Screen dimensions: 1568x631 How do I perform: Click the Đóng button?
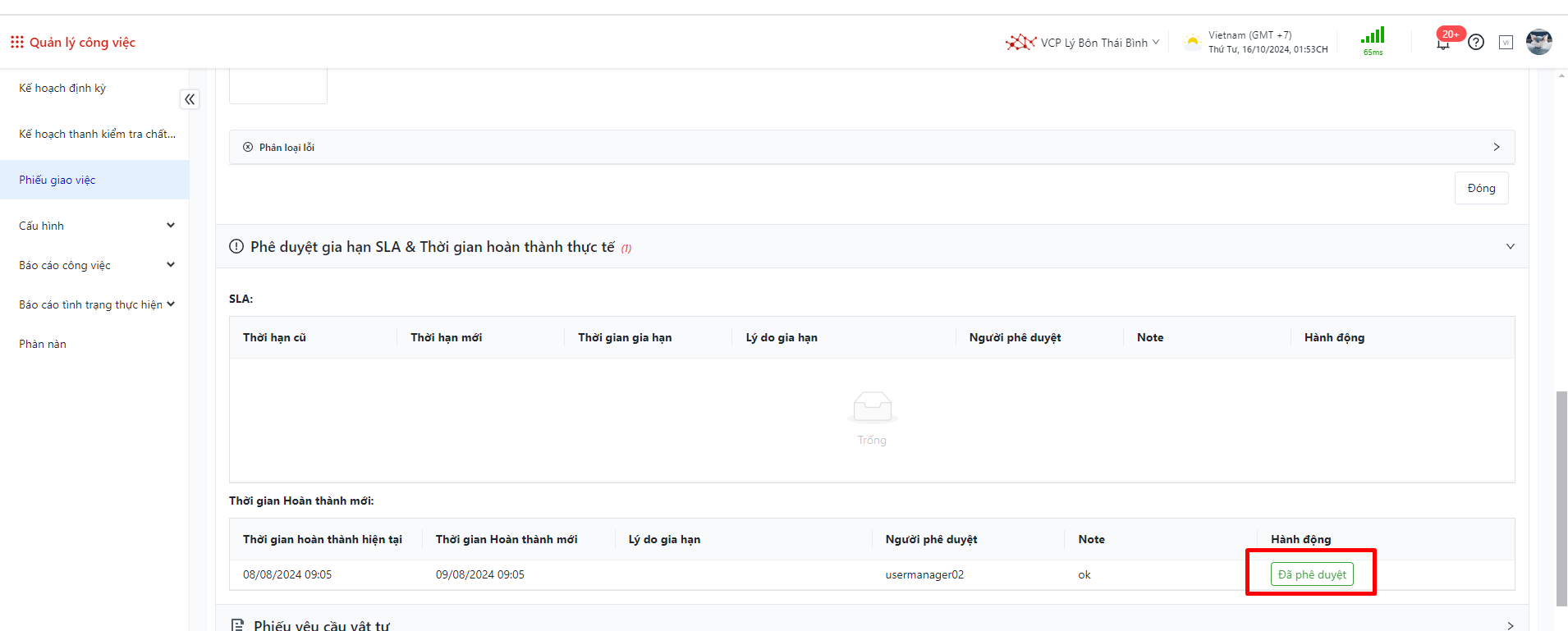1481,188
